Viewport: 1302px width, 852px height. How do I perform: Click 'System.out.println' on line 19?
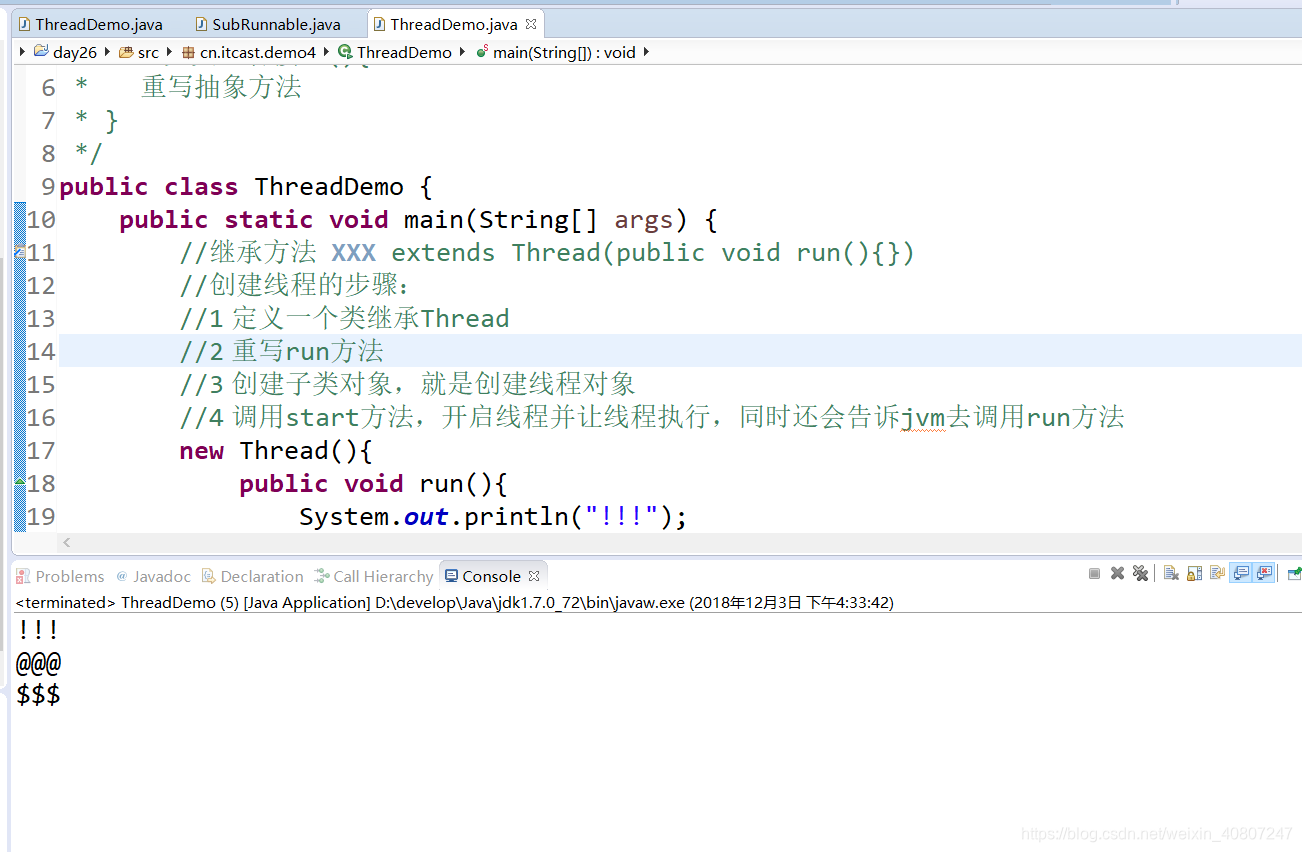(x=434, y=517)
